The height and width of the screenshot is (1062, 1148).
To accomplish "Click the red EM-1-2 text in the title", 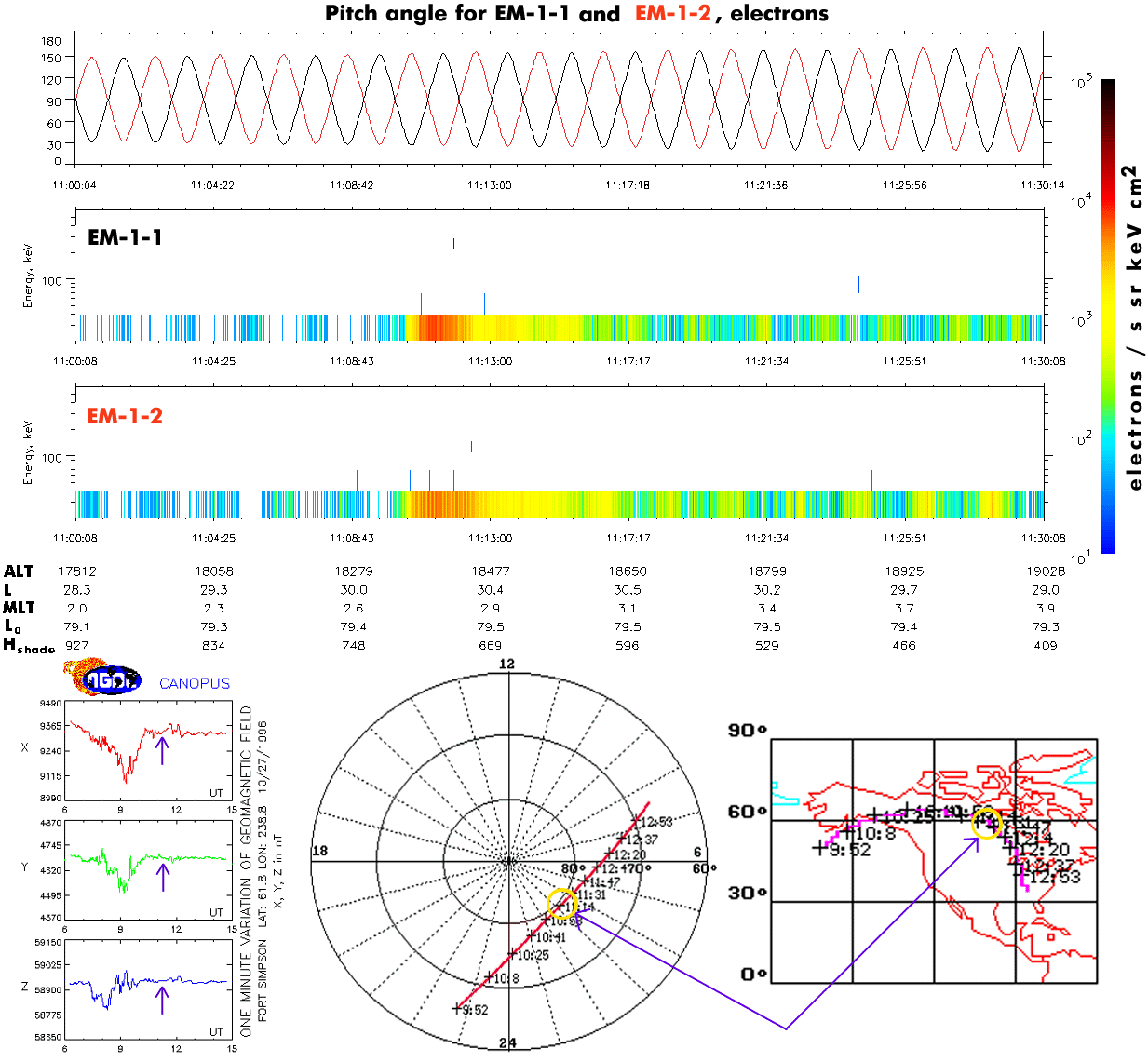I will (x=672, y=14).
